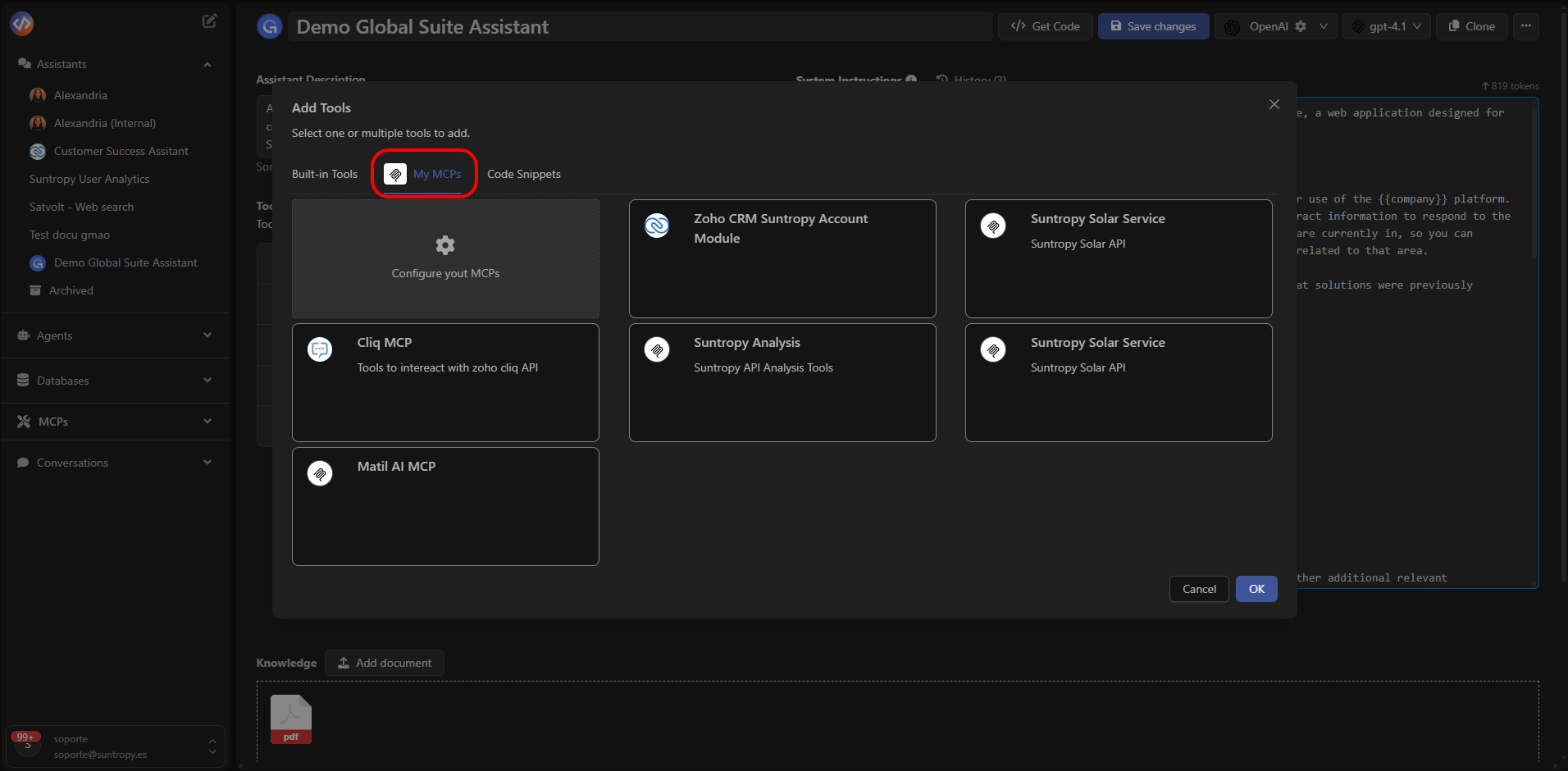
Task: Close the Add Tools dialog
Action: click(x=1274, y=104)
